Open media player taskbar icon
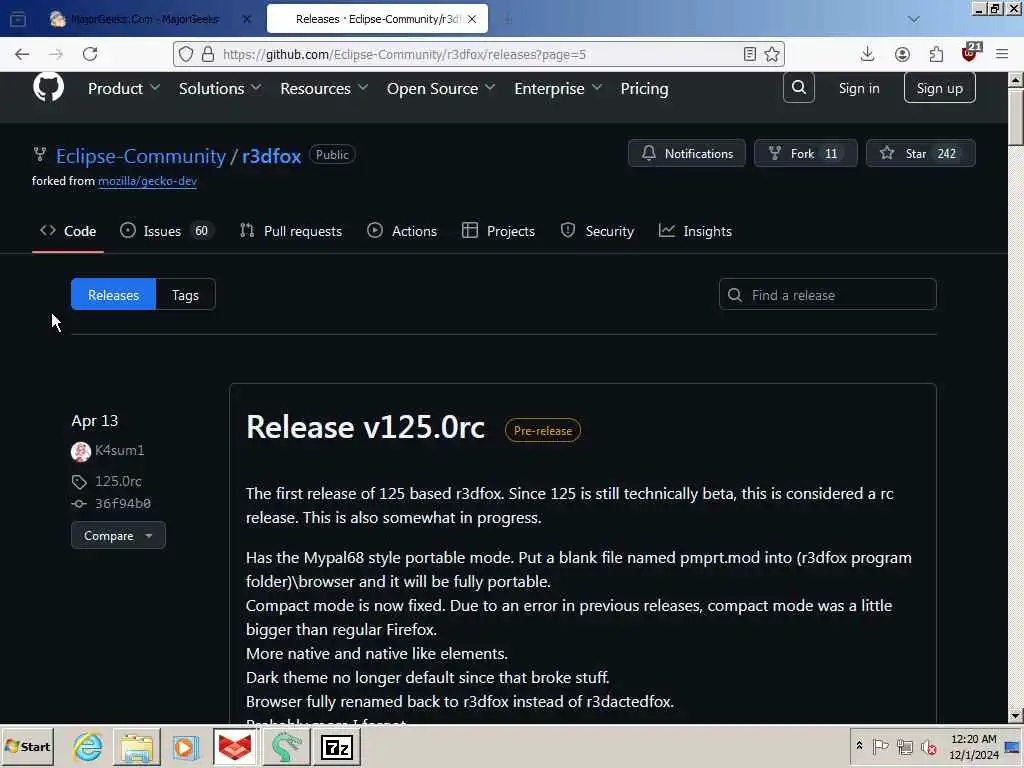 [185, 746]
